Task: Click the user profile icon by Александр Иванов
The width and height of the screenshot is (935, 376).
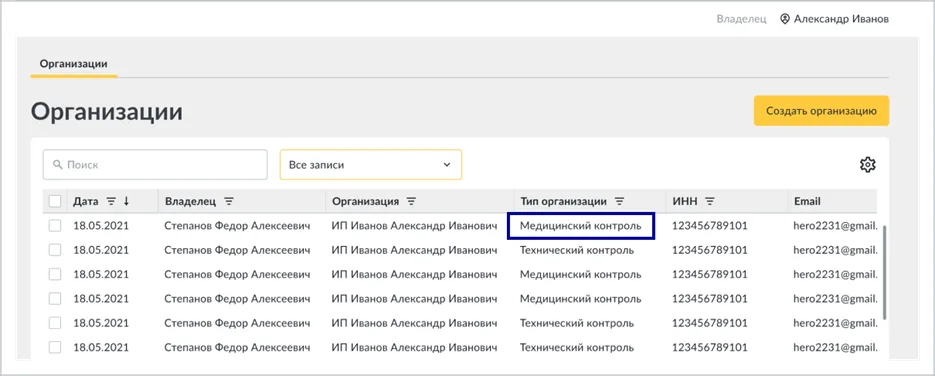Action: click(785, 19)
